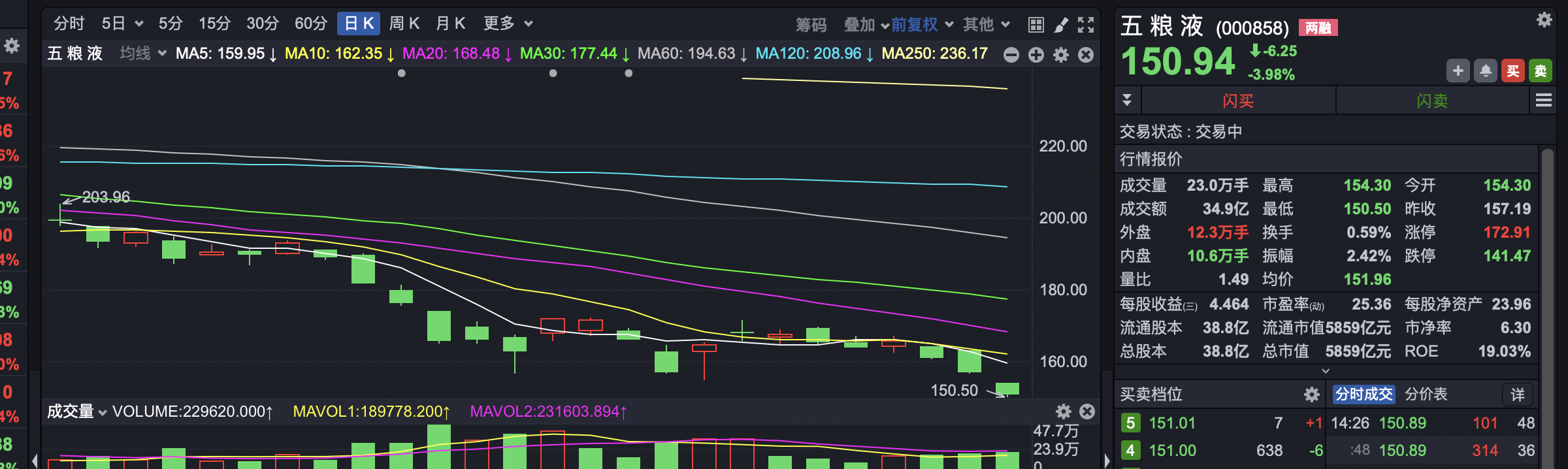
Task: Click the quote panel vertical scrollbar
Action: pos(1546,307)
